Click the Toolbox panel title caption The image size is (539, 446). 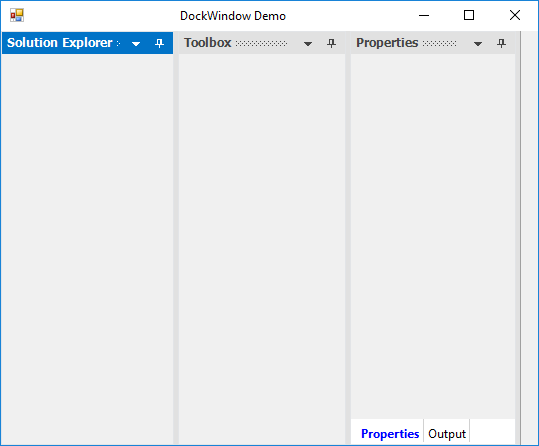208,43
